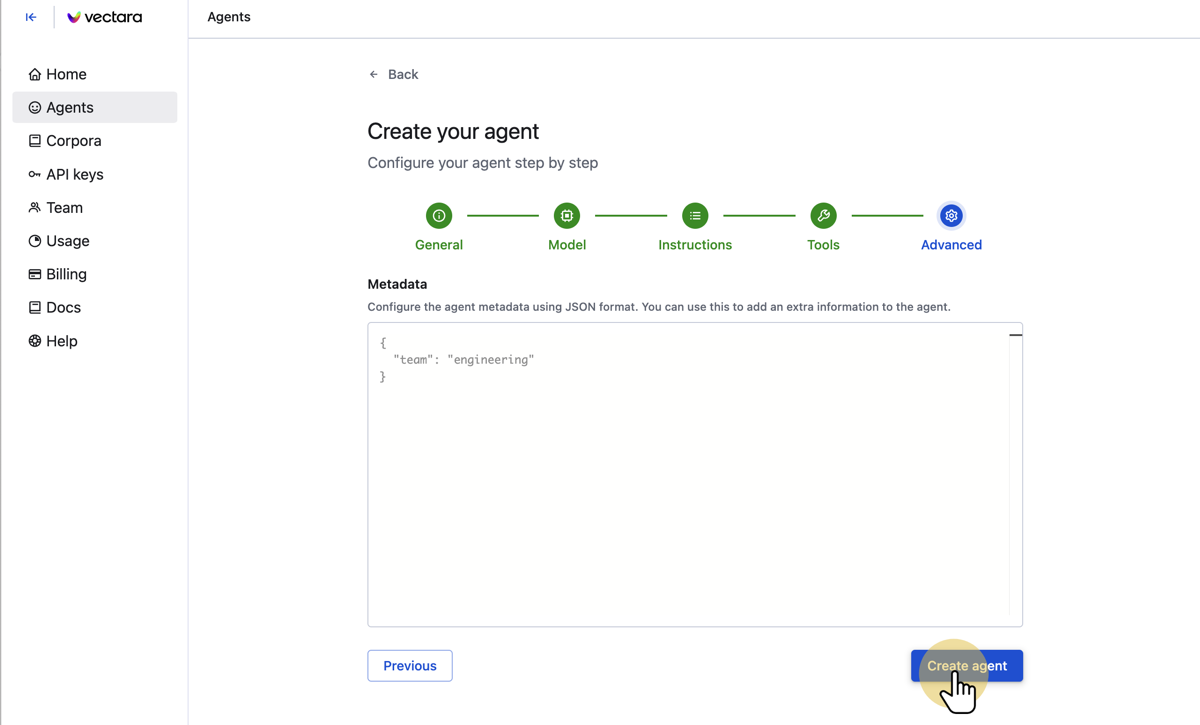Open the Billing section
The image size is (1200, 725).
coord(66,274)
